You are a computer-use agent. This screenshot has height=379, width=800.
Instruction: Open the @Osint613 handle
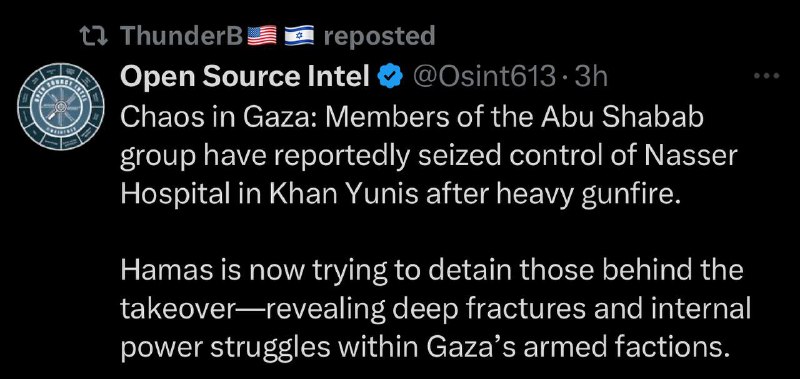483,78
